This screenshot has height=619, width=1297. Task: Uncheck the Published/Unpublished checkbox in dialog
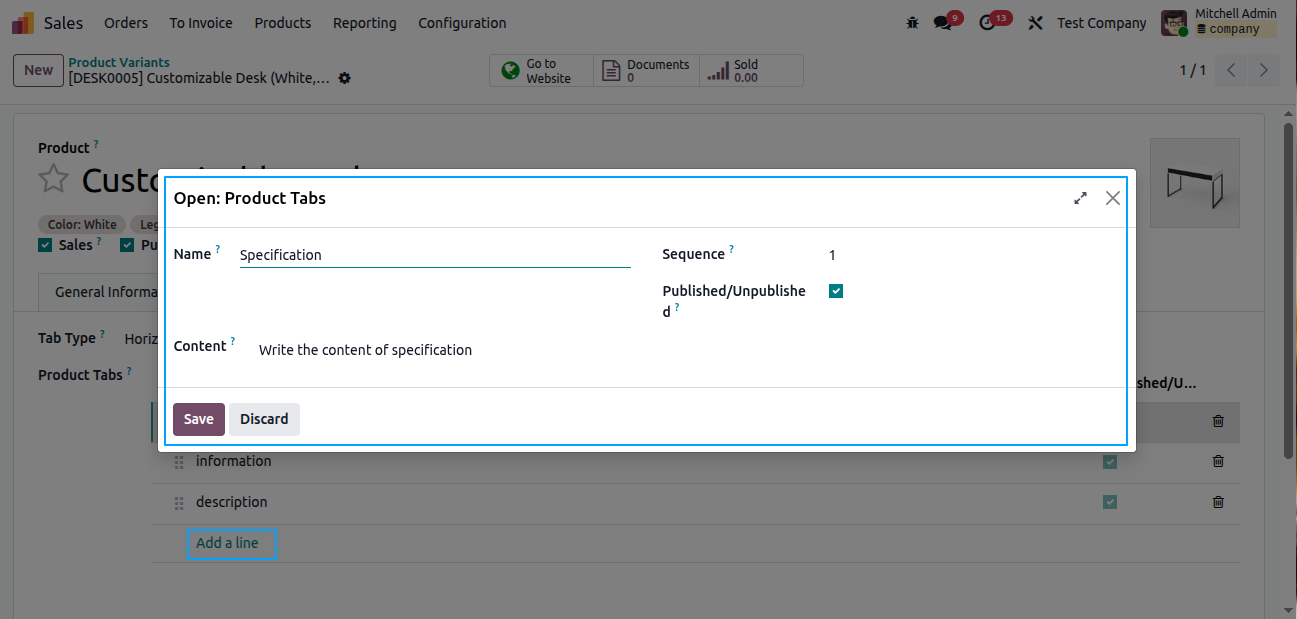pyautogui.click(x=836, y=291)
